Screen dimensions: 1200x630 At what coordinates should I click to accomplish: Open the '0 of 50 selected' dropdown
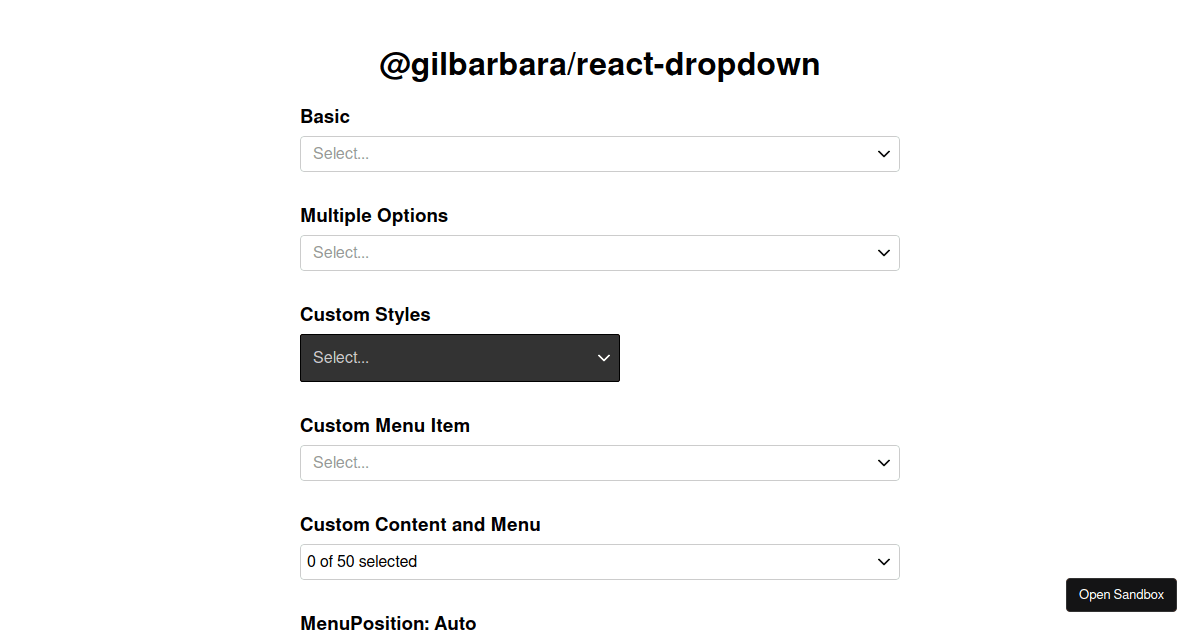(600, 561)
